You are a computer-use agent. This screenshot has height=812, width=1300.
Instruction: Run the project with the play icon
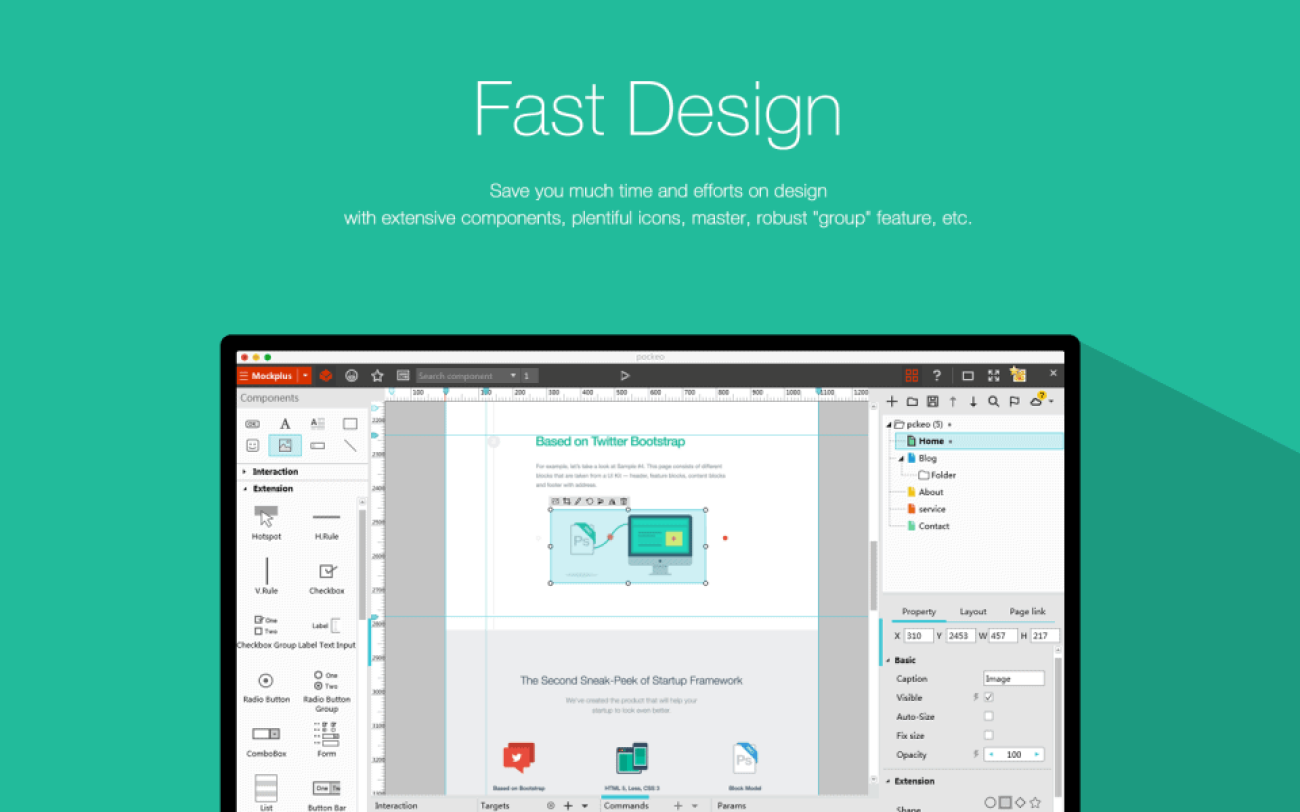(625, 375)
